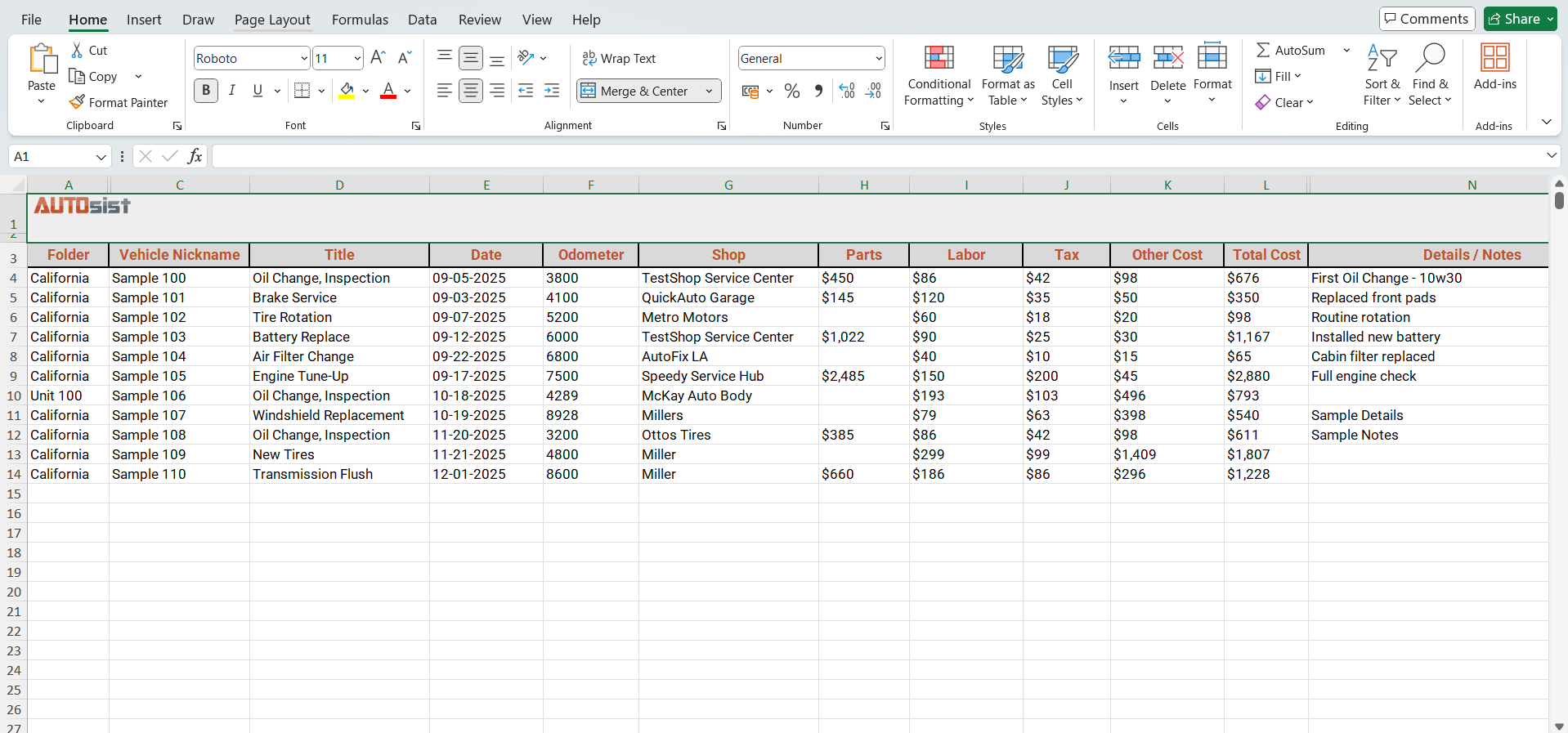Apply Percent Style format
This screenshot has width=1568, height=733.
tap(791, 91)
